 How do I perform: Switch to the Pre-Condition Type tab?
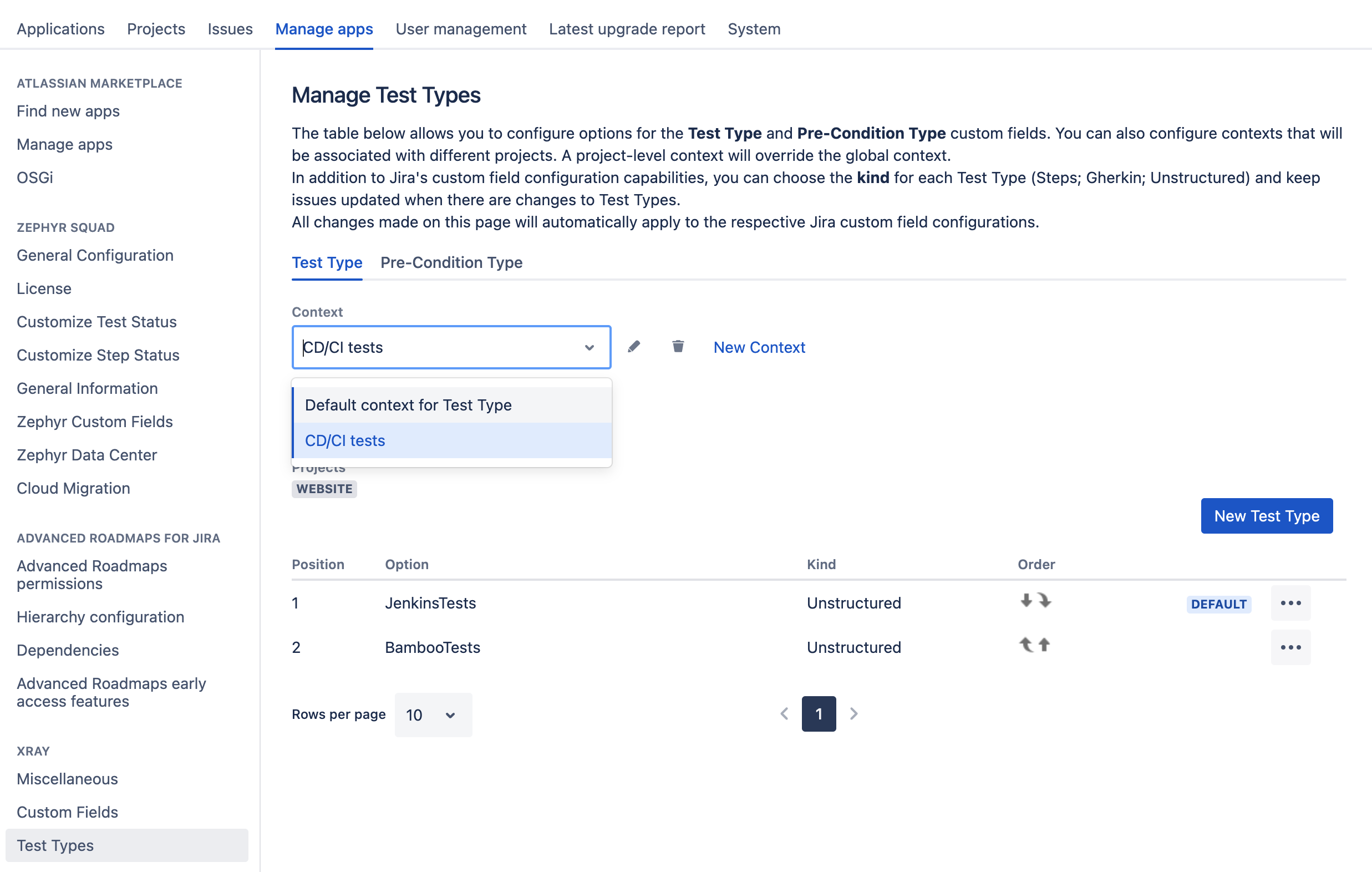pyautogui.click(x=451, y=263)
